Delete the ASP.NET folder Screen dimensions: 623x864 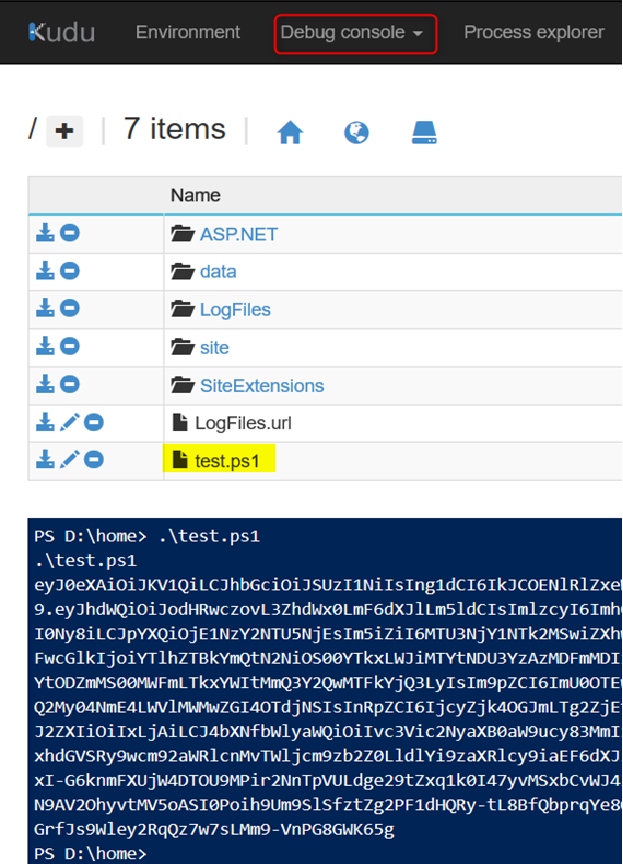69,233
